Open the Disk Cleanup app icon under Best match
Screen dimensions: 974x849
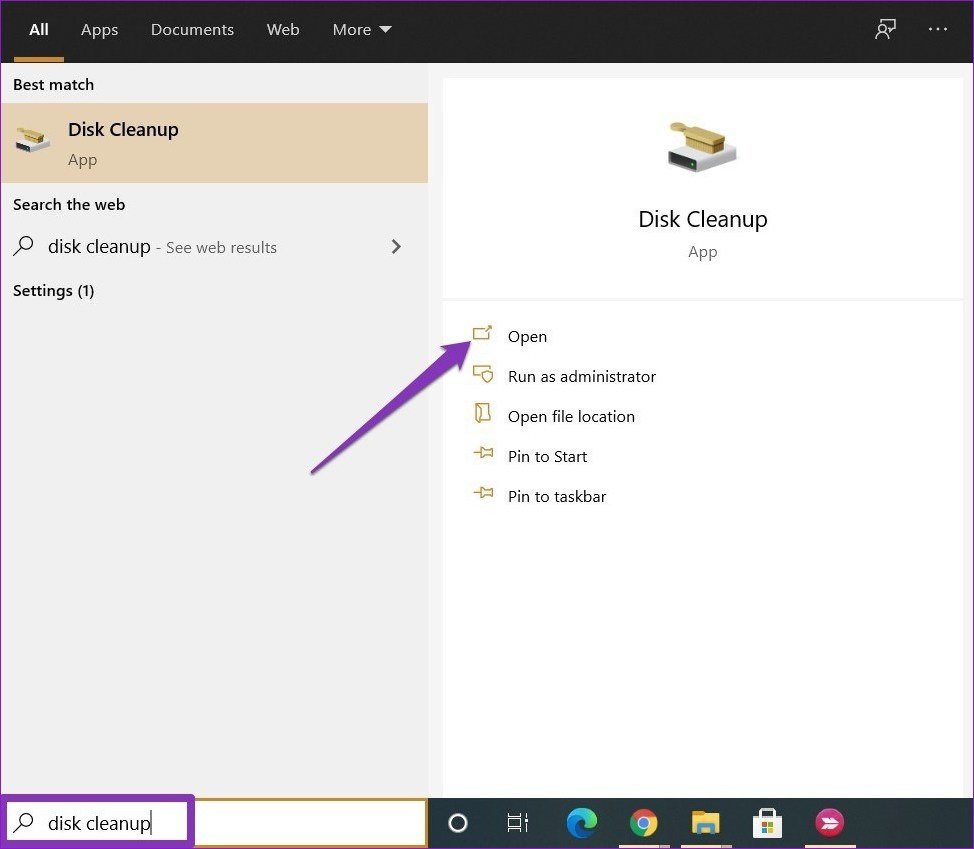coord(32,142)
